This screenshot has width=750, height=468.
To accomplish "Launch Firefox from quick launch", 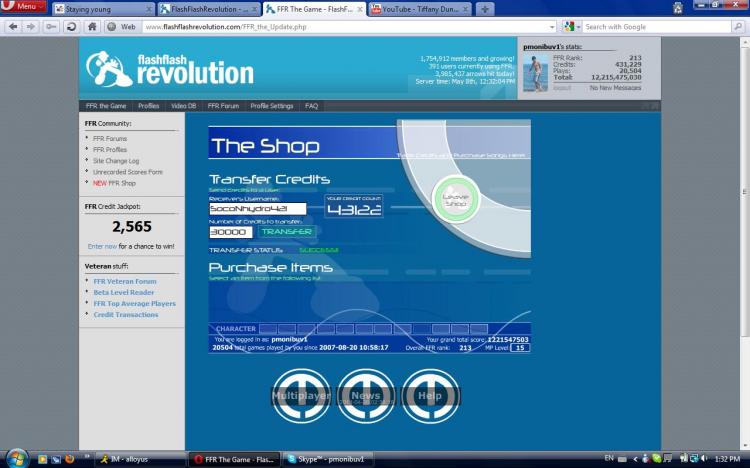I will tap(69, 459).
